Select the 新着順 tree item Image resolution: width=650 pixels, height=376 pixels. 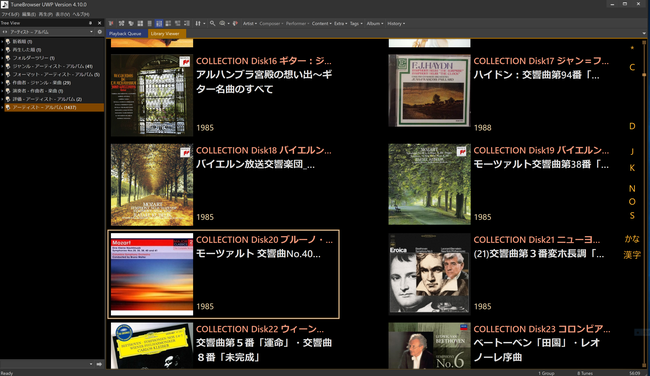tap(22, 41)
